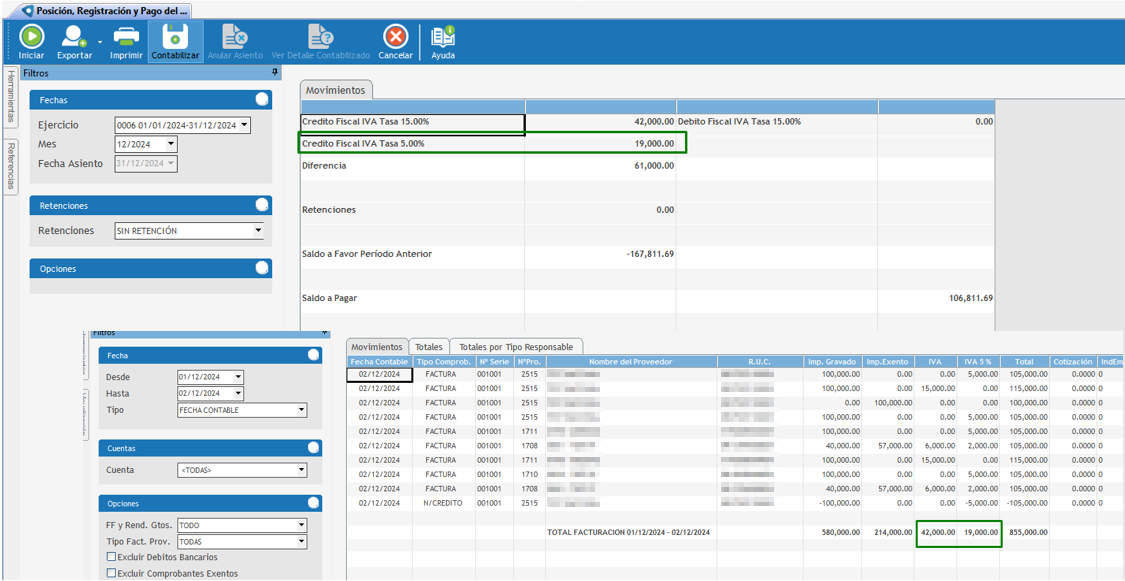The image size is (1125, 581).
Task: Click the Imprimir printer icon
Action: point(126,37)
